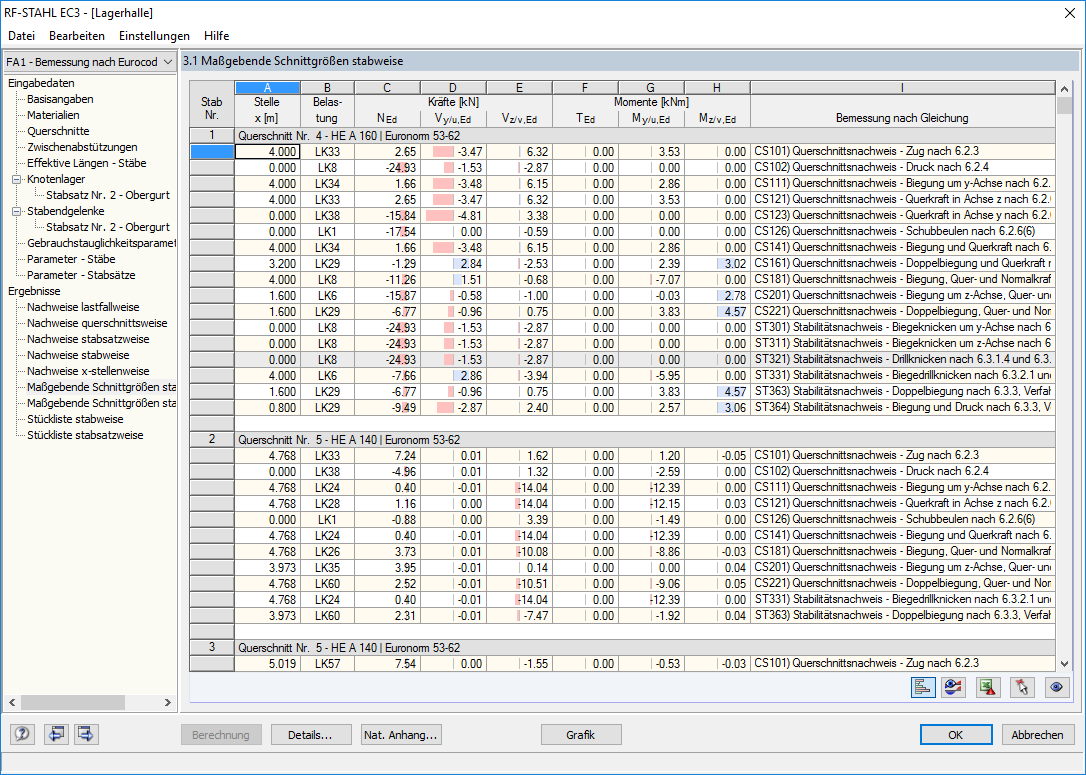Click Stab Nr. 3 row header
Image resolution: width=1086 pixels, height=775 pixels.
tap(212, 648)
